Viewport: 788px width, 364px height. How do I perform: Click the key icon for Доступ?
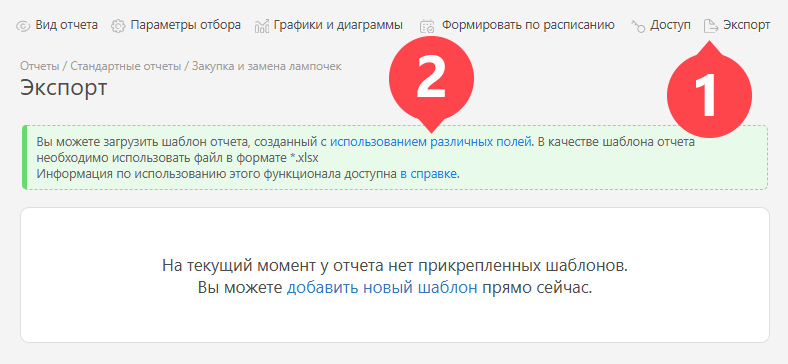(638, 26)
